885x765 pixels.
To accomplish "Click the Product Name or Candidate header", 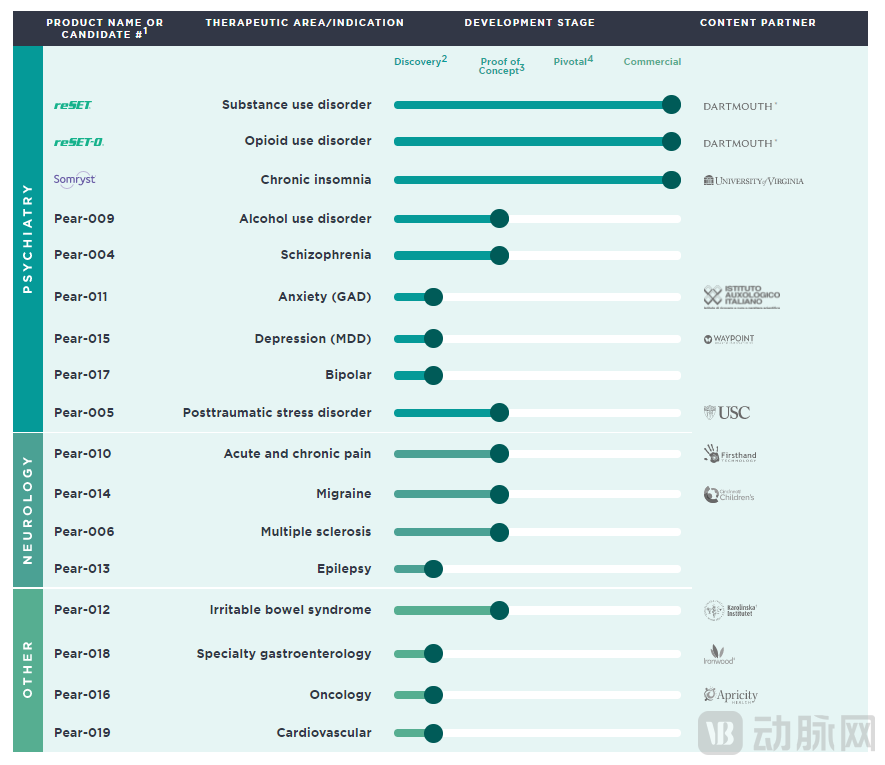I will point(104,28).
